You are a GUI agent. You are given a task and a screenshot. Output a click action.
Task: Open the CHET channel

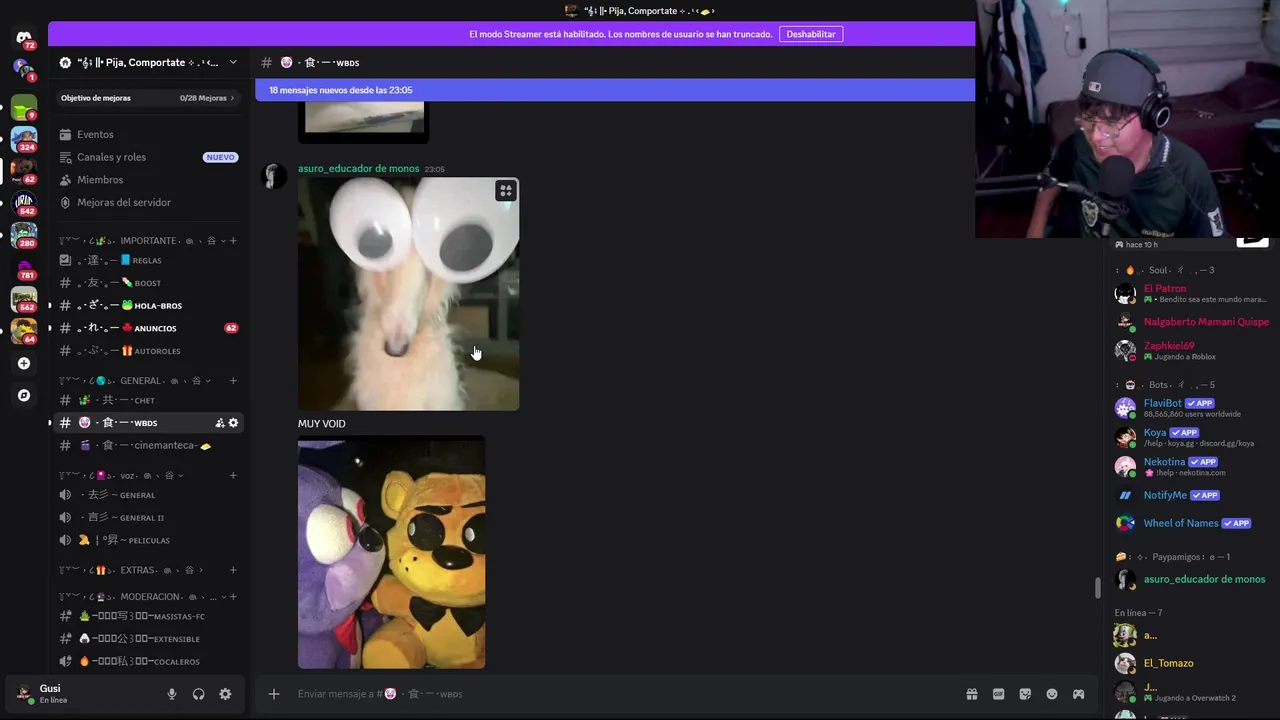click(148, 400)
